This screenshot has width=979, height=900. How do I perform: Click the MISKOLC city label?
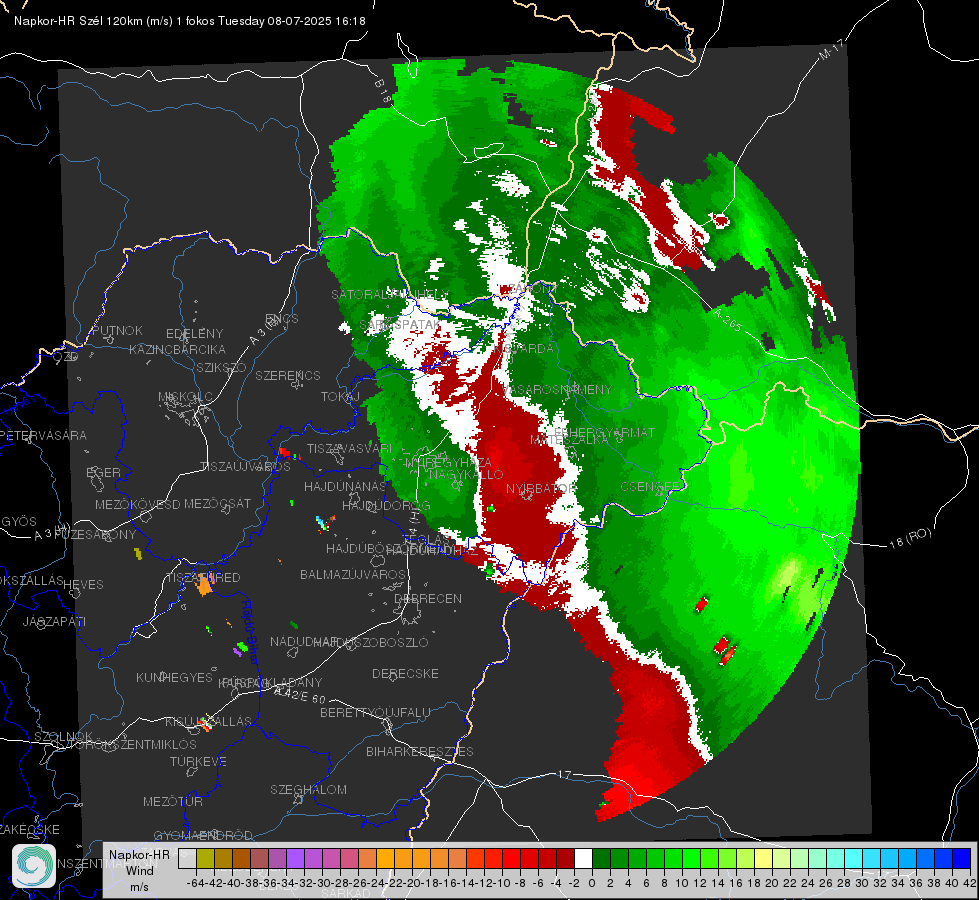(x=185, y=397)
